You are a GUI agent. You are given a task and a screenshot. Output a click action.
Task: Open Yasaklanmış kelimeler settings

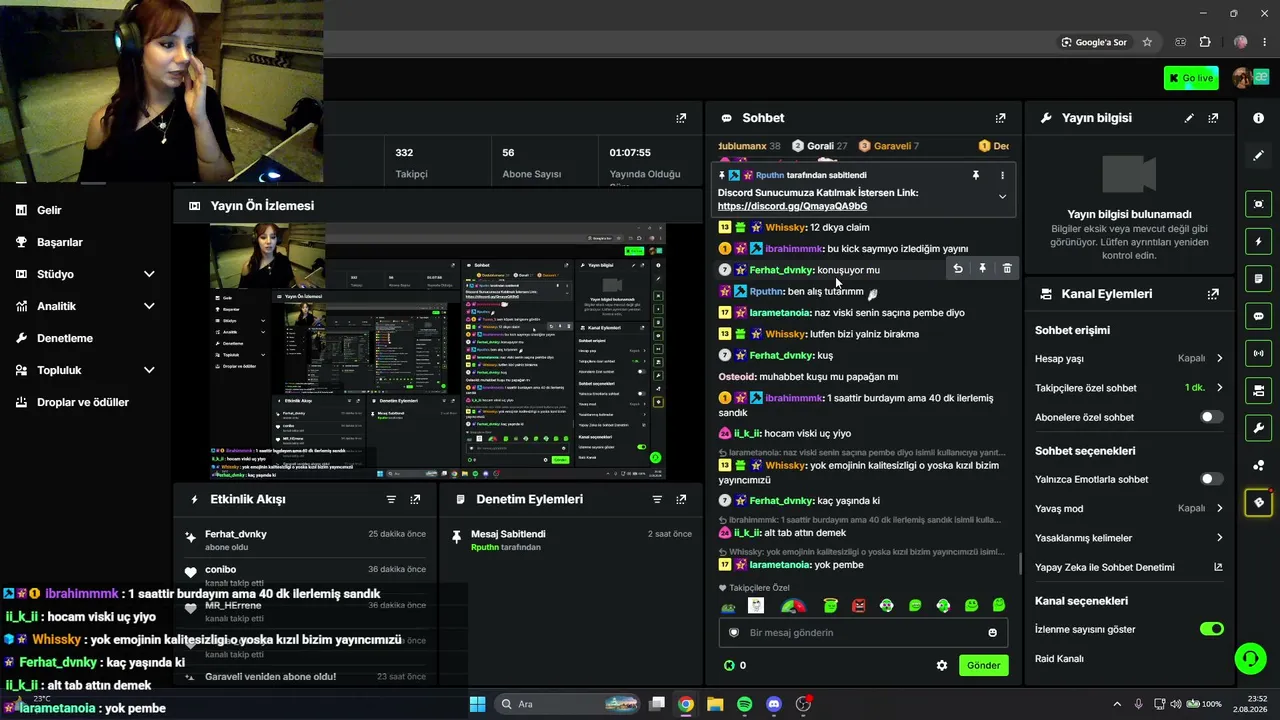pyautogui.click(x=1129, y=538)
